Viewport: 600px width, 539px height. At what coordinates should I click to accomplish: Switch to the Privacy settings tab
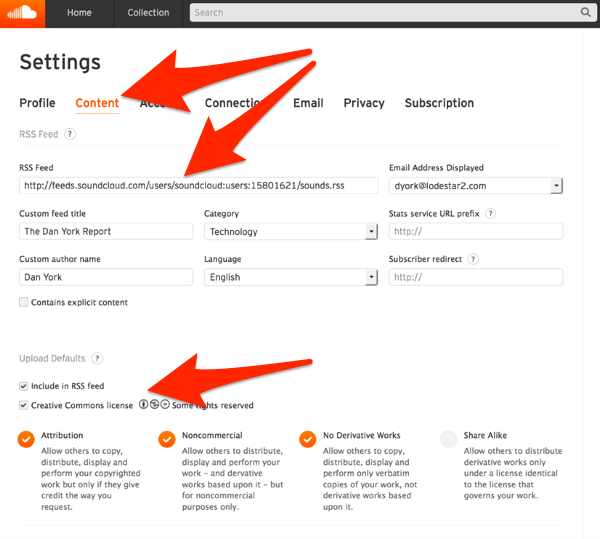pyautogui.click(x=364, y=103)
